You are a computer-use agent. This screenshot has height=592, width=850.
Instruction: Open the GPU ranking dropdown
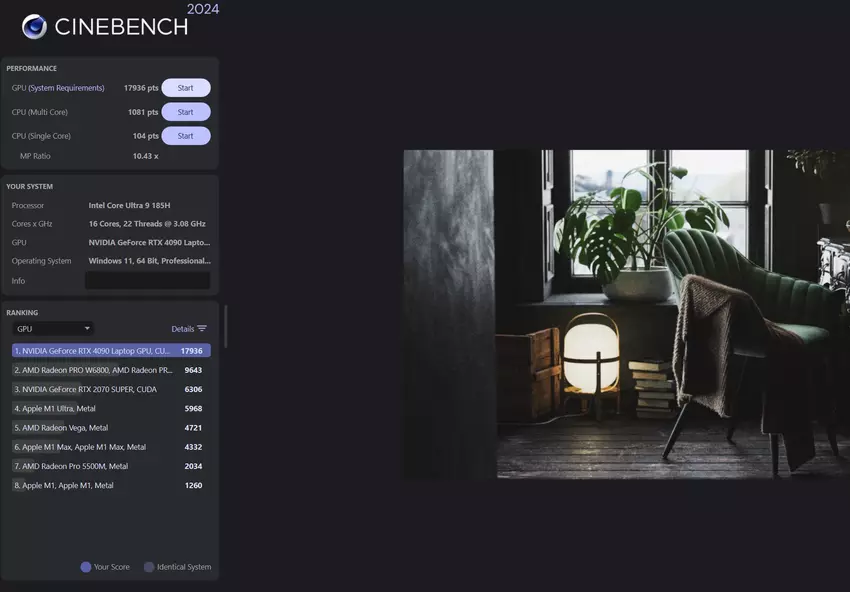tap(53, 328)
